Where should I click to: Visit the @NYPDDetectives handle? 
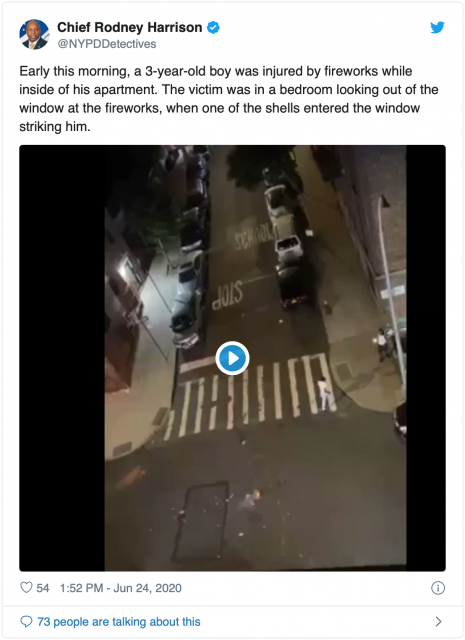coord(107,44)
